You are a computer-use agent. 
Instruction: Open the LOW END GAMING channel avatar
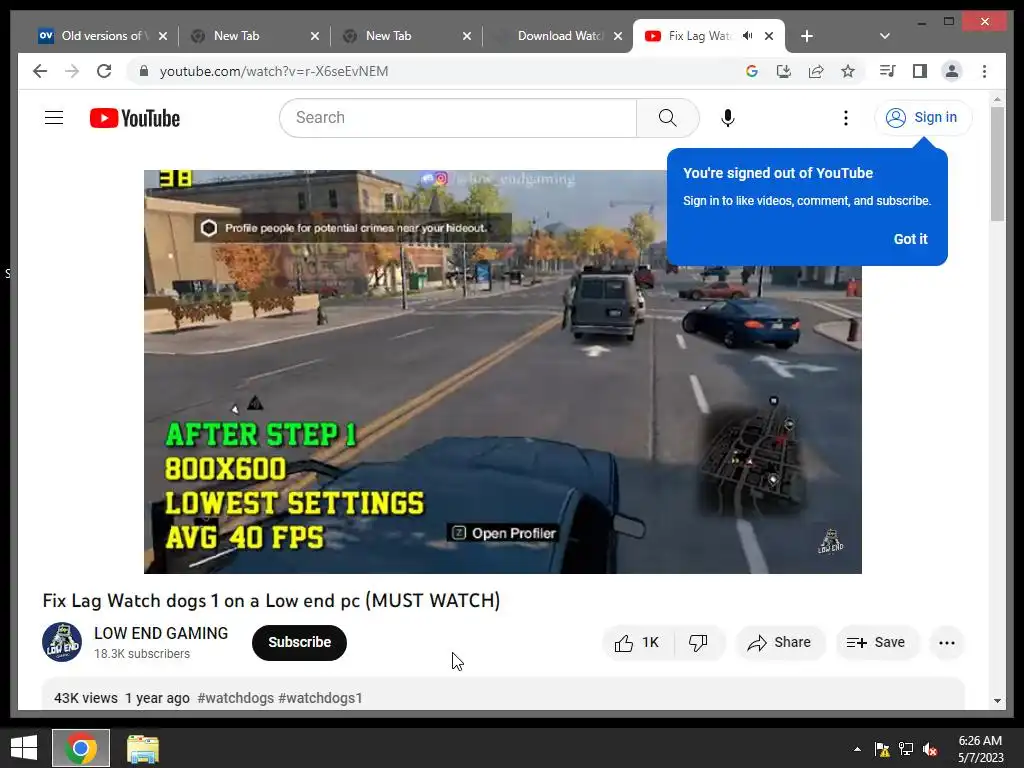click(62, 642)
